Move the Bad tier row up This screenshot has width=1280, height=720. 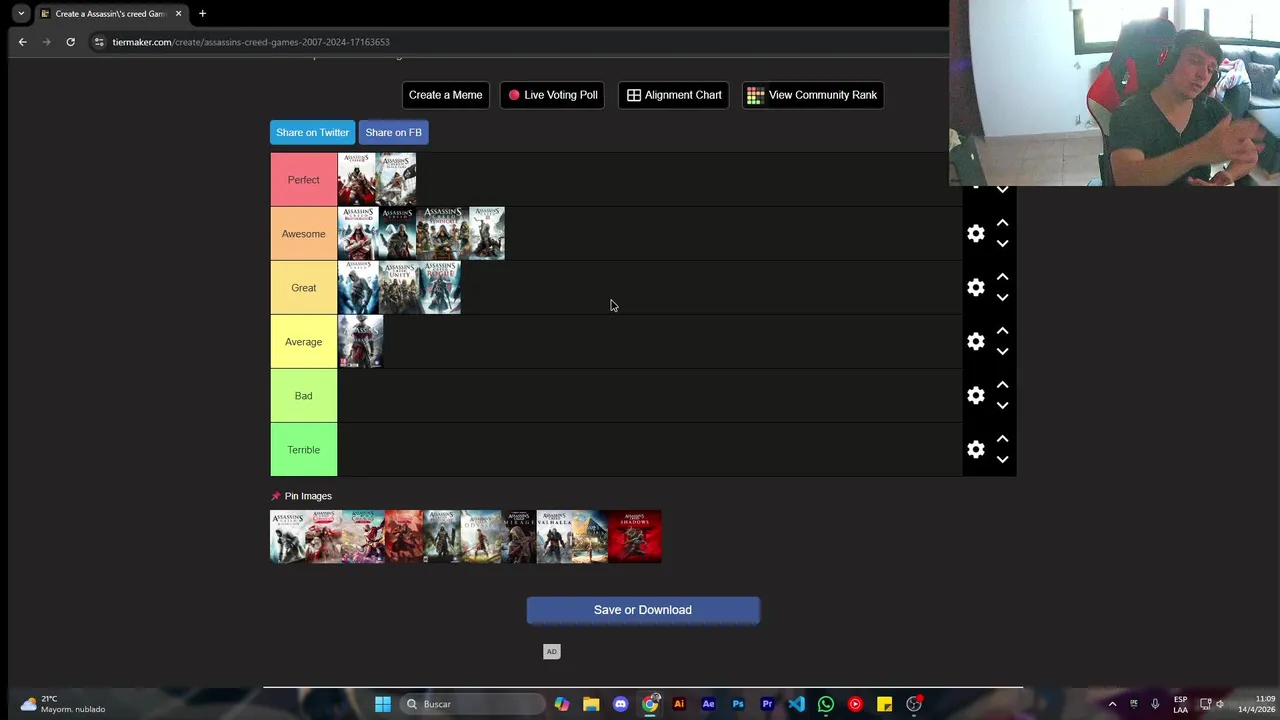point(1002,385)
